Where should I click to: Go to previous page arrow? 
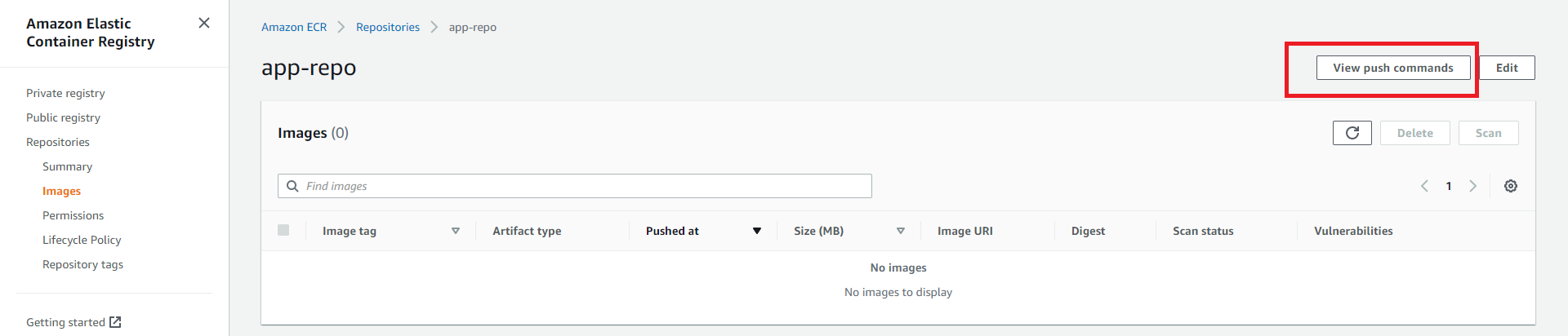(x=1424, y=186)
